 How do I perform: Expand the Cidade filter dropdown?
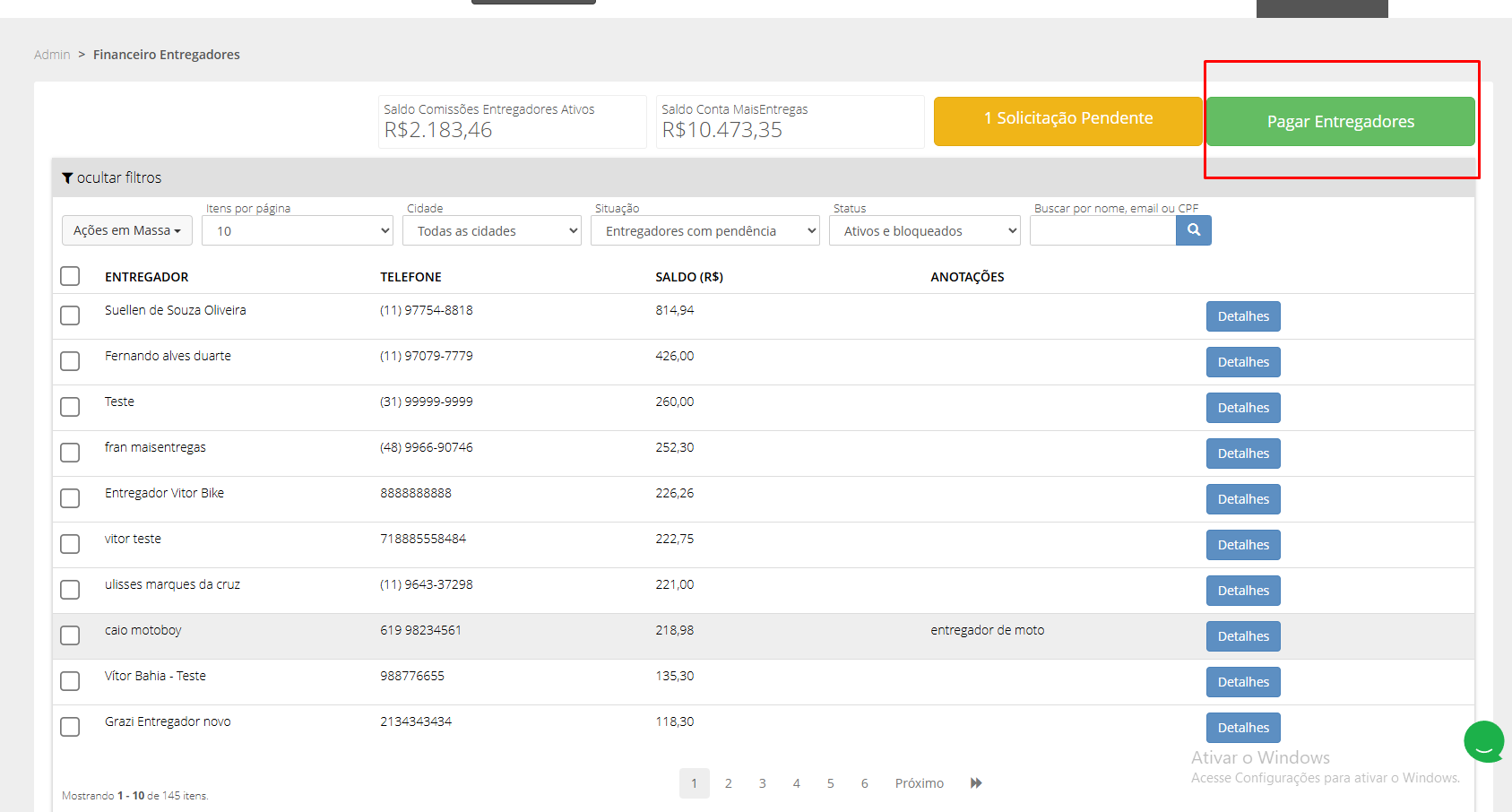492,230
